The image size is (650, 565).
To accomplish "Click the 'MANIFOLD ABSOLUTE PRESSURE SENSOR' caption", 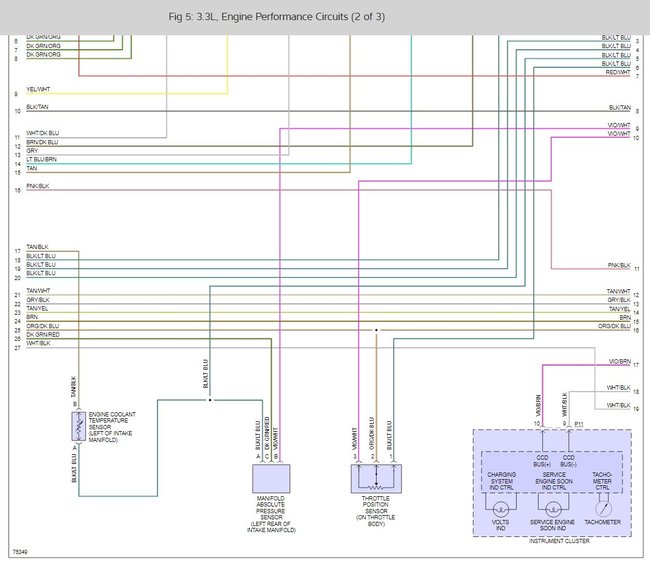I will tap(271, 514).
